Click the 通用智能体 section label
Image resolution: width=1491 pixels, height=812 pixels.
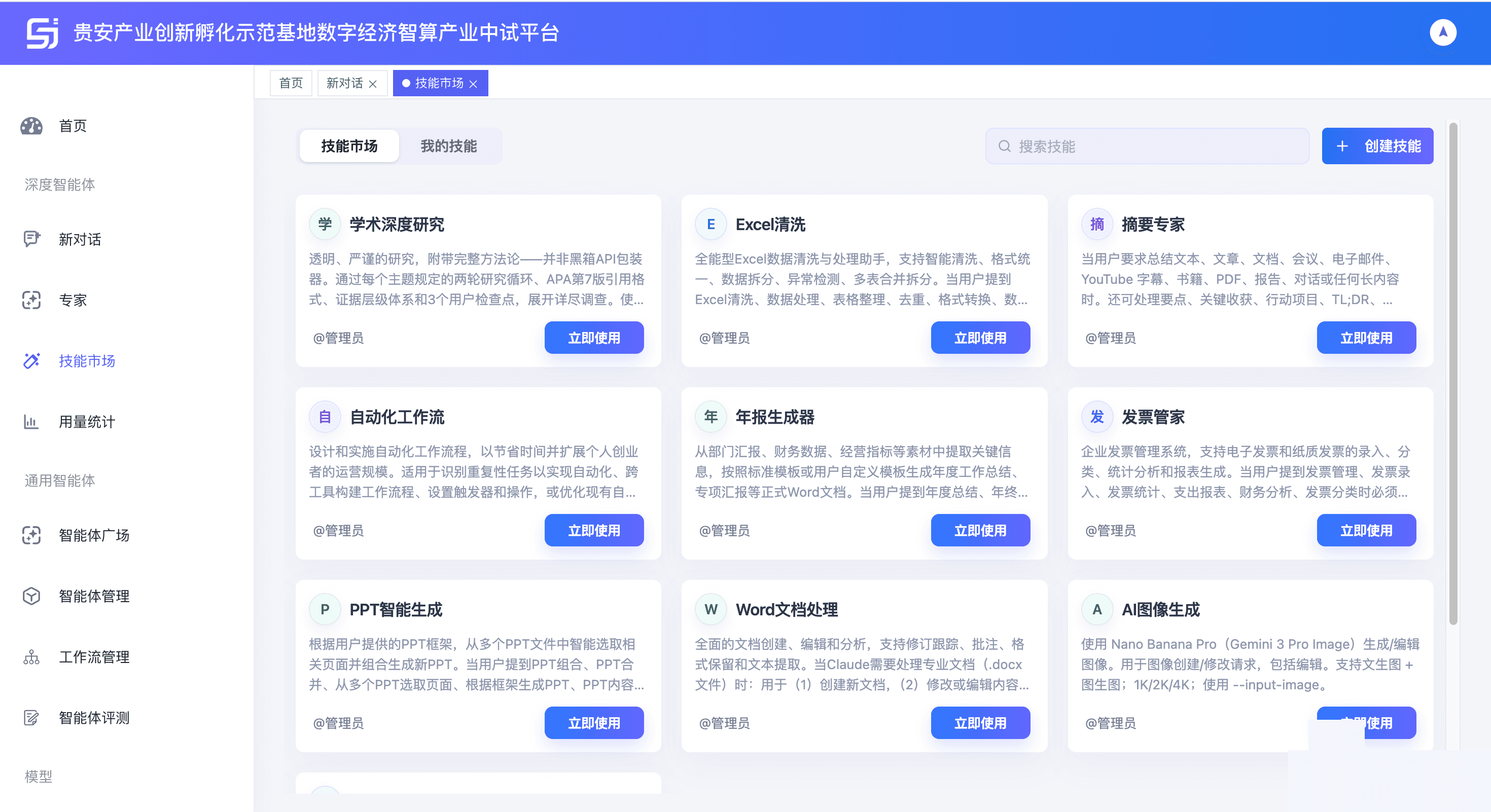click(60, 481)
